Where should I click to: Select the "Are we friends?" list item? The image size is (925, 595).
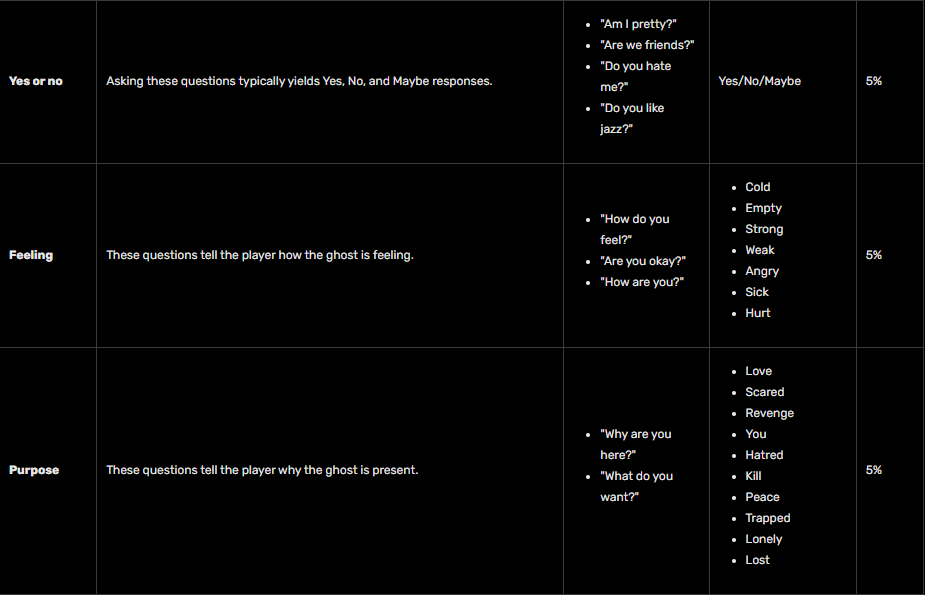click(646, 45)
